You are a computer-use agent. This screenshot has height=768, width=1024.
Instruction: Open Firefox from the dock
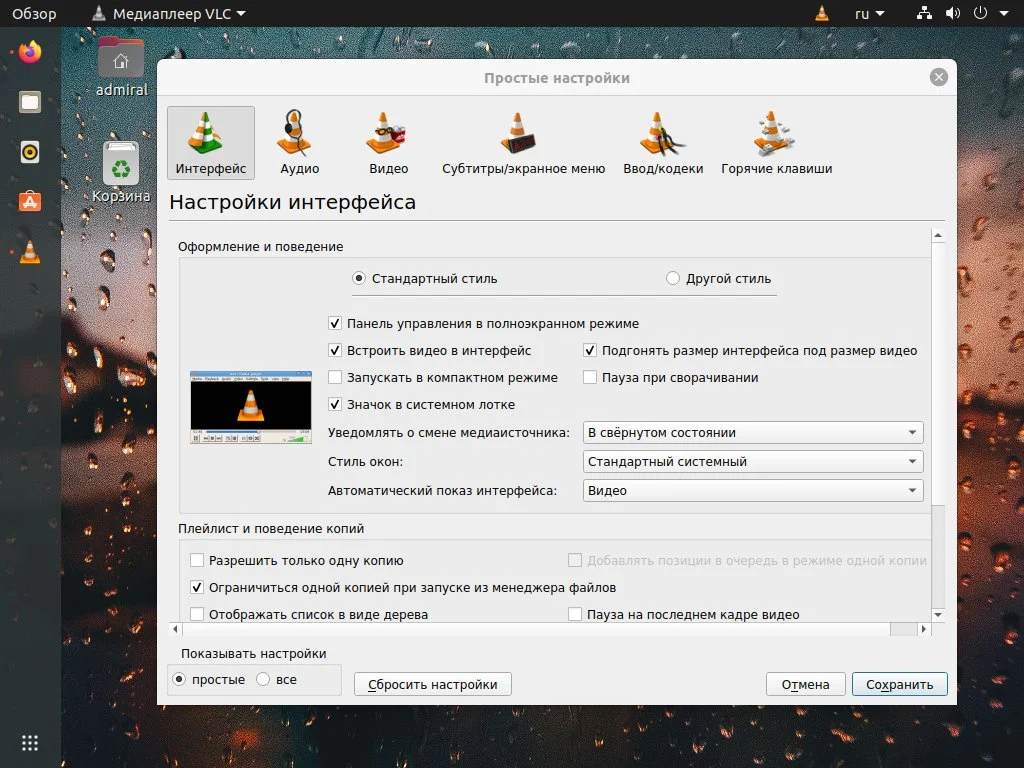point(29,52)
